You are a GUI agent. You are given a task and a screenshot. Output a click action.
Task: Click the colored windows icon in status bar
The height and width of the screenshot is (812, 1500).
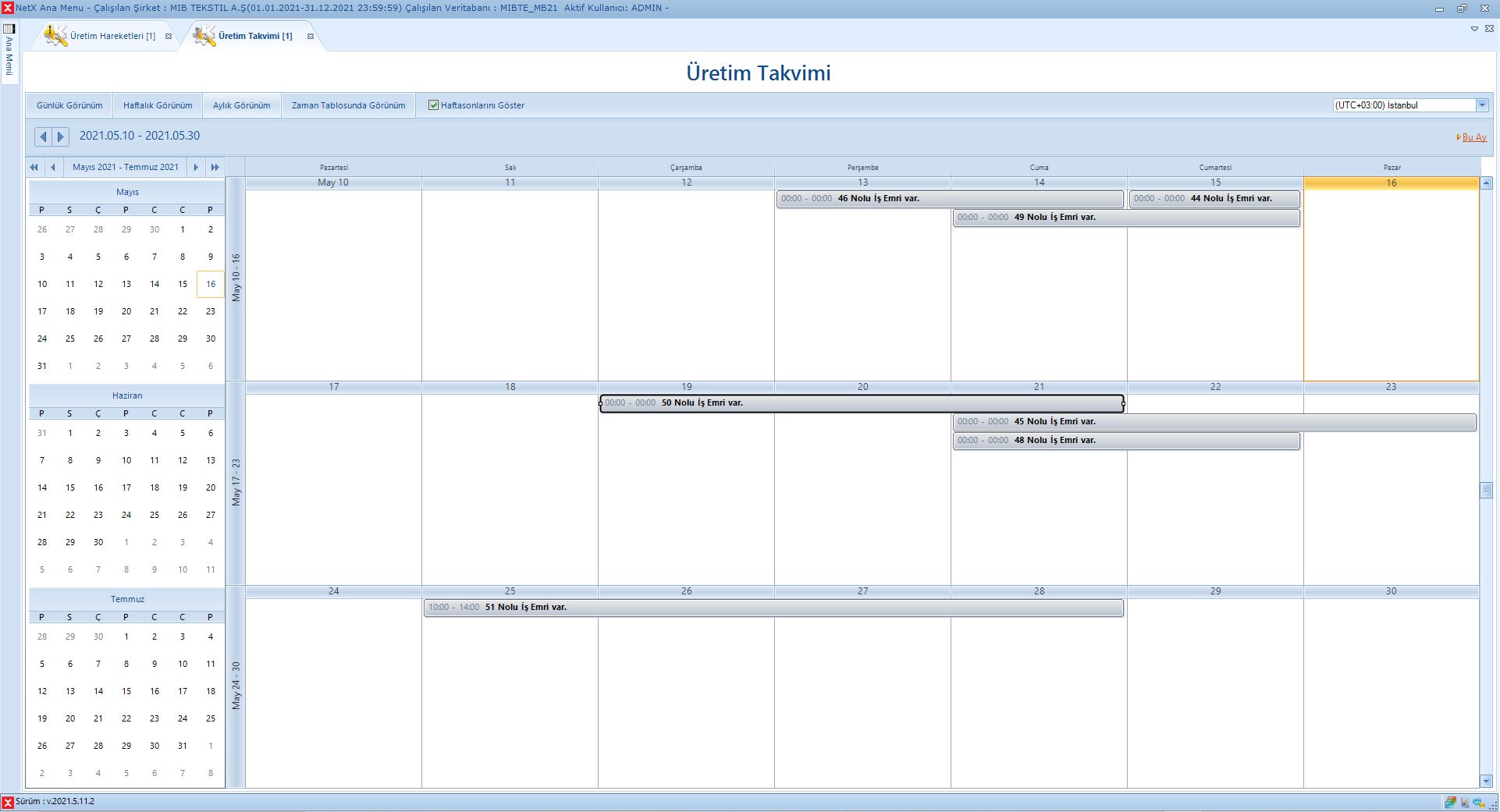coord(1450,802)
